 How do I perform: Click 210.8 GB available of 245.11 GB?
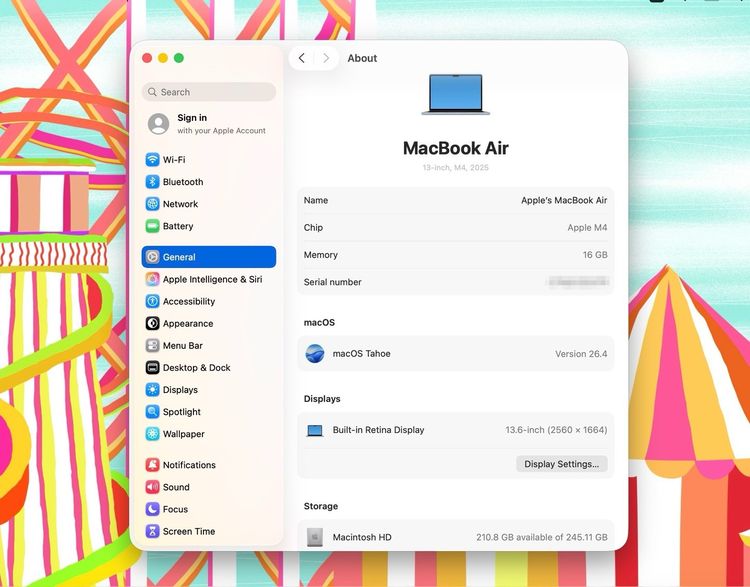tap(542, 537)
